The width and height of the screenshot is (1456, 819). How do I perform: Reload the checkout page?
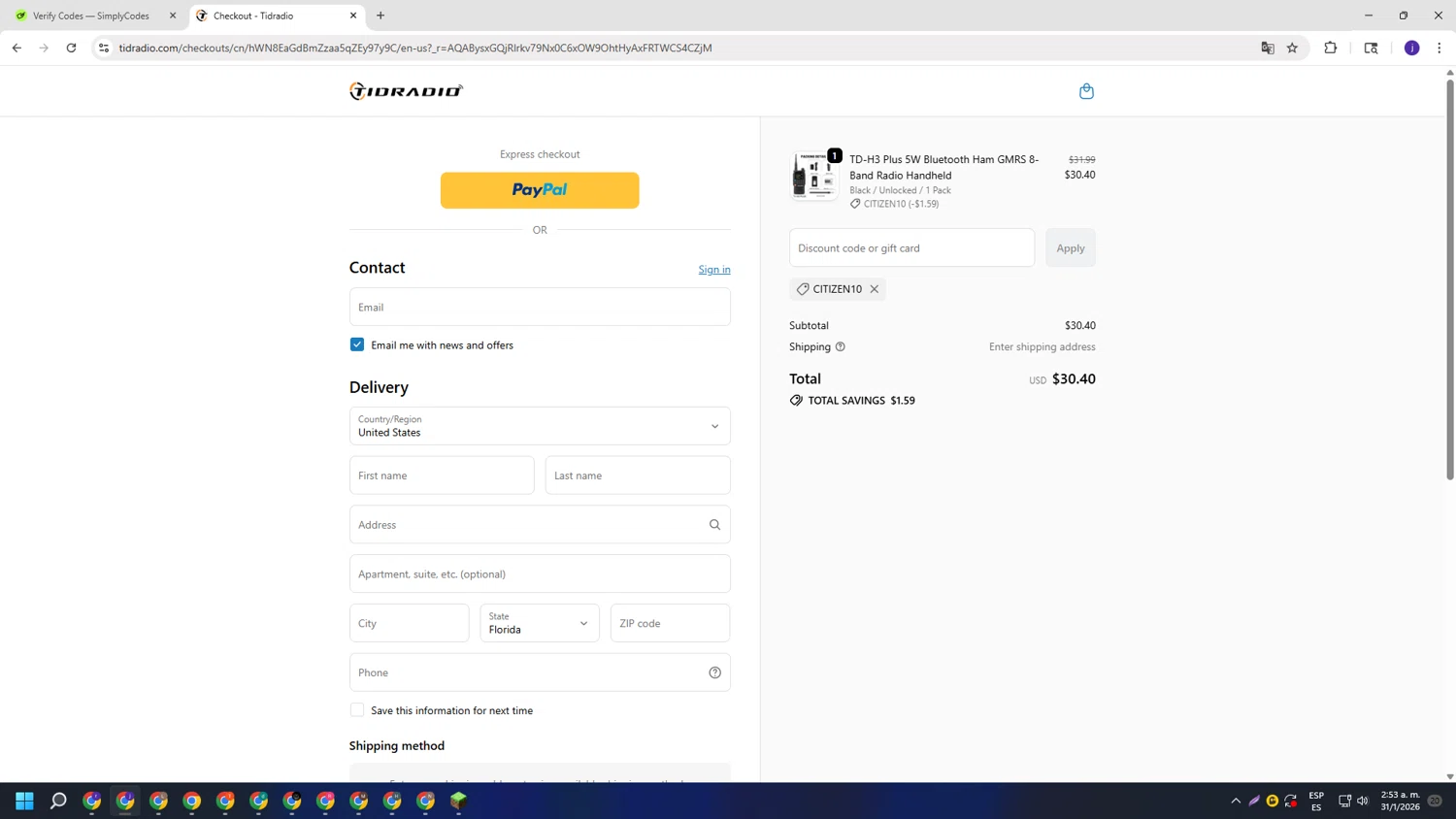(x=71, y=48)
